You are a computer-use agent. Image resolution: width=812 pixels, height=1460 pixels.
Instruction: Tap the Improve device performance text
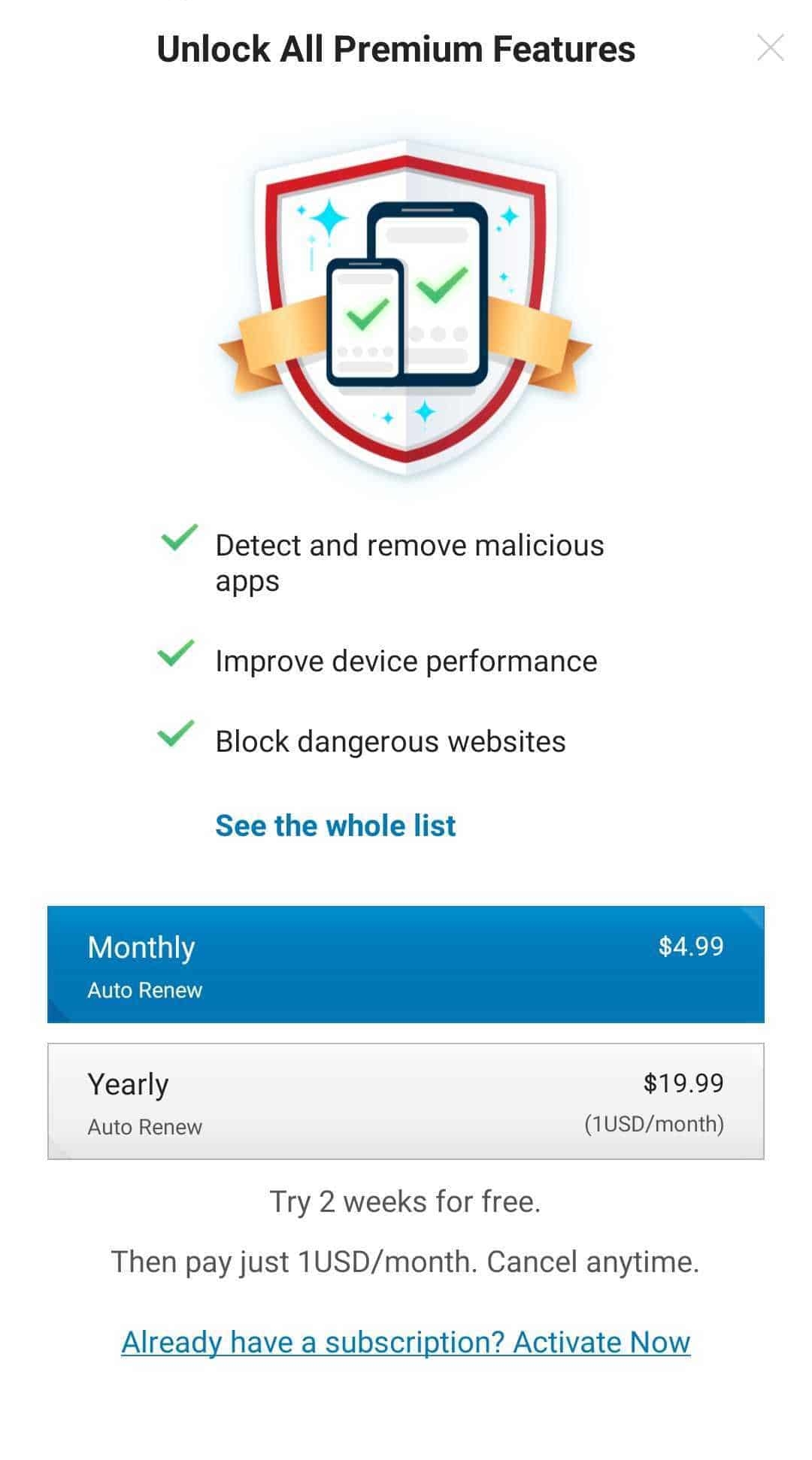406,662
